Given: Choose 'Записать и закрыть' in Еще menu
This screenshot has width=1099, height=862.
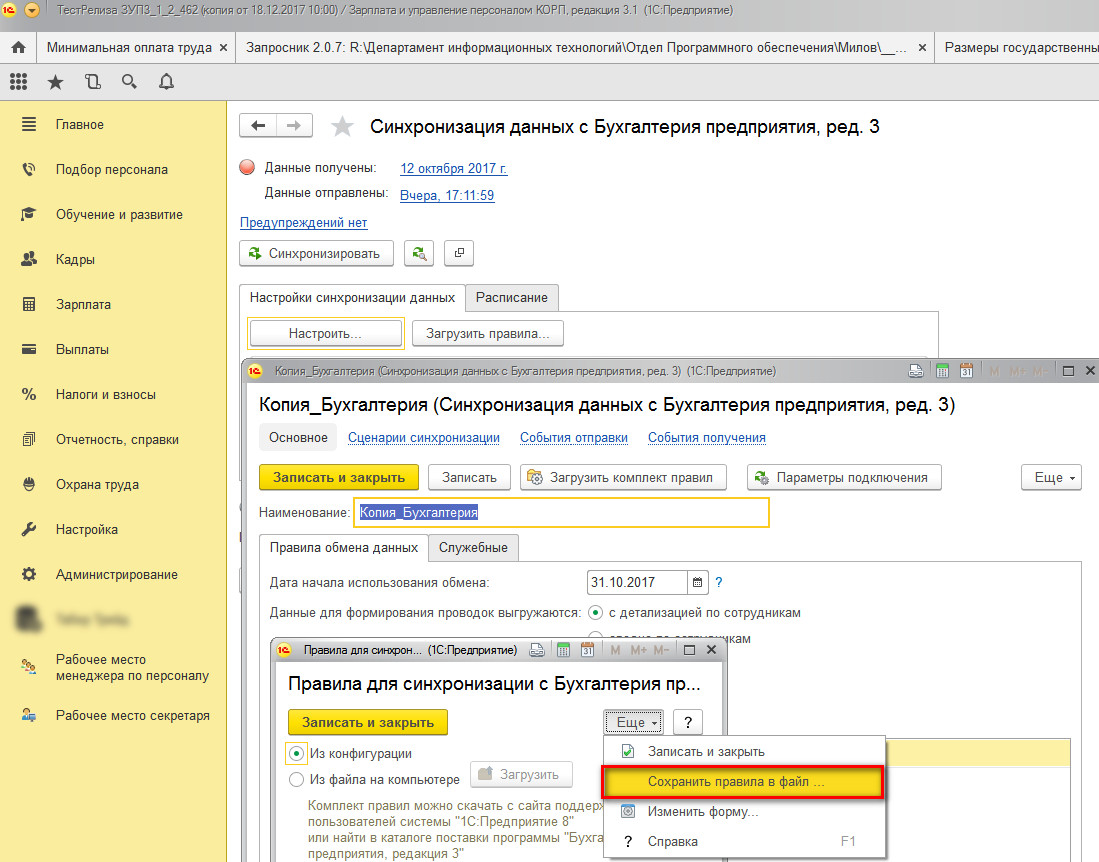Looking at the screenshot, I should [744, 751].
